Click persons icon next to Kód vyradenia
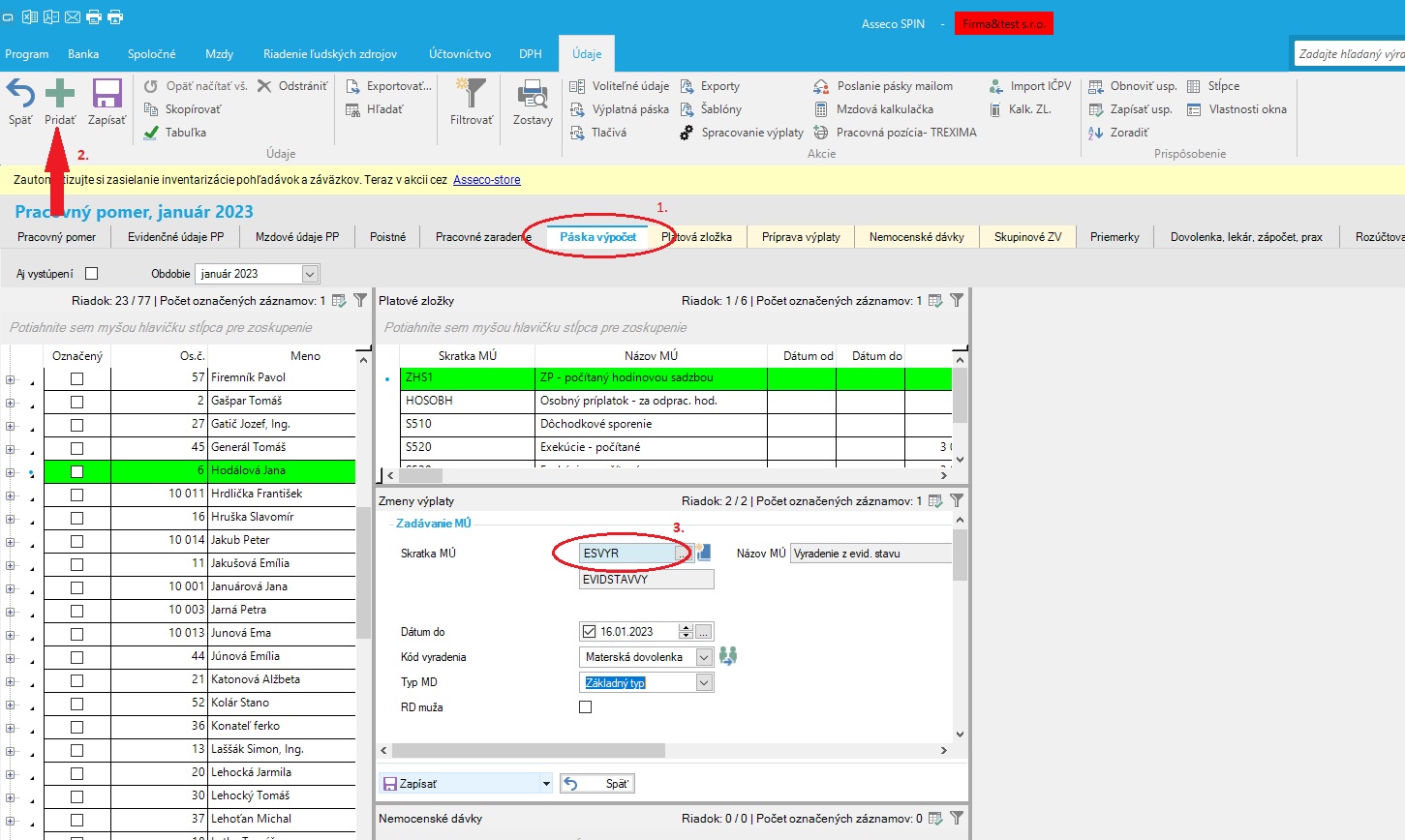 (728, 656)
